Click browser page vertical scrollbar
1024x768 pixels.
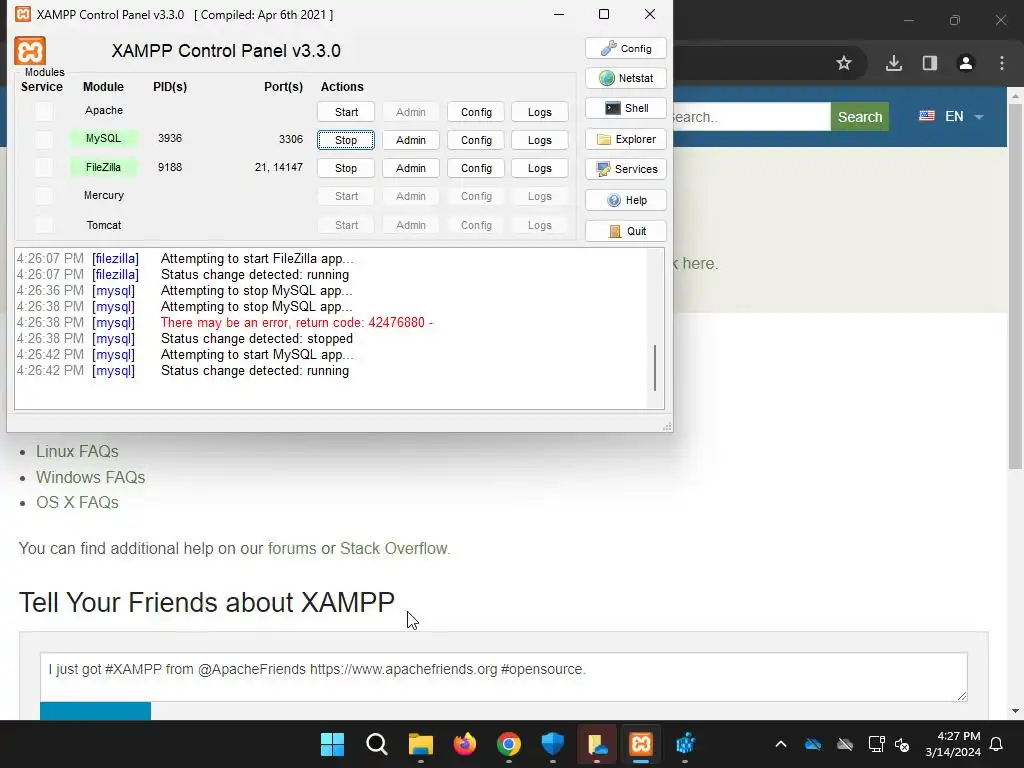[x=1015, y=286]
